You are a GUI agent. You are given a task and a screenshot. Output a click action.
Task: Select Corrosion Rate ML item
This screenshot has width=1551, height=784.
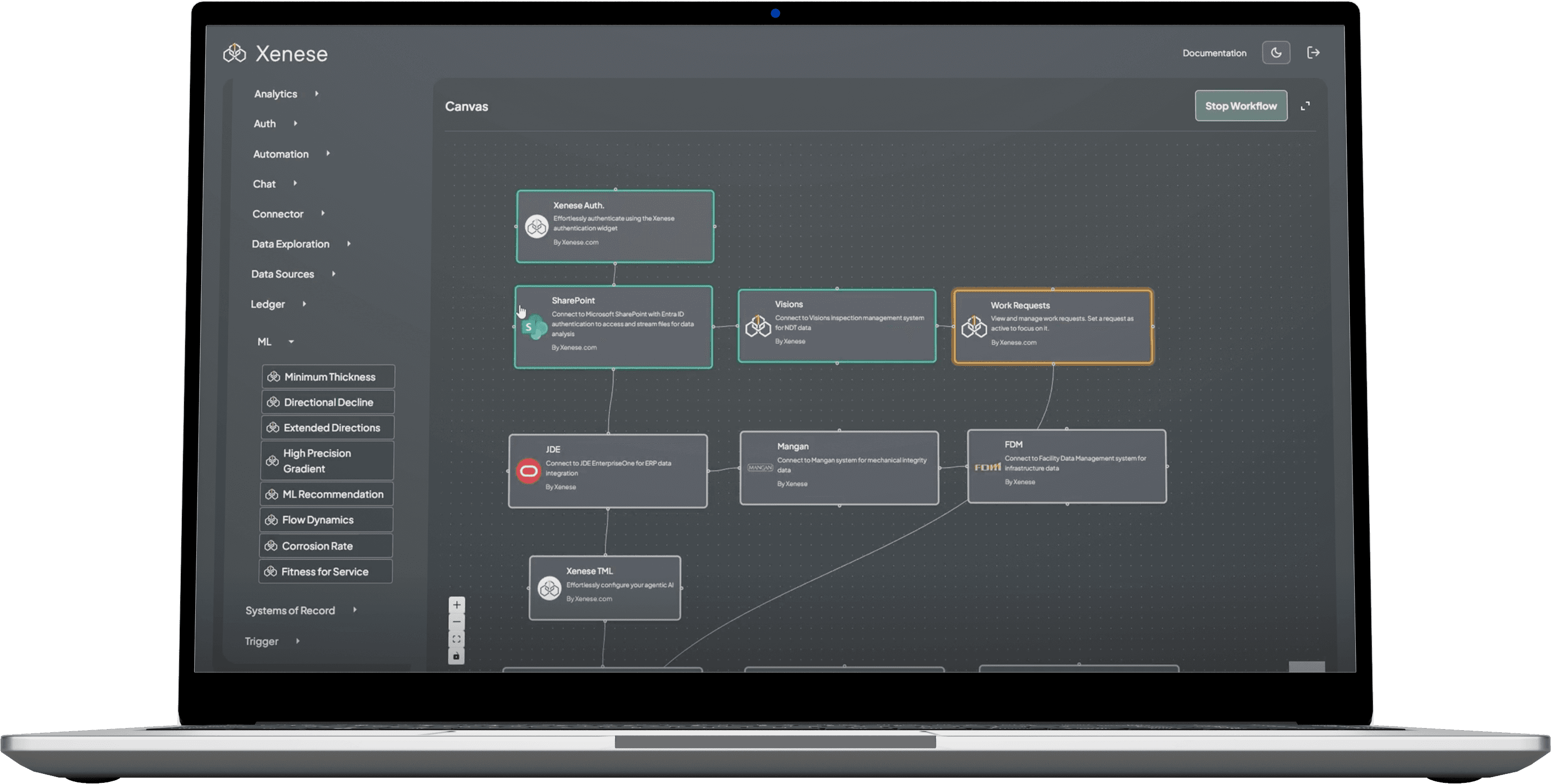click(325, 546)
